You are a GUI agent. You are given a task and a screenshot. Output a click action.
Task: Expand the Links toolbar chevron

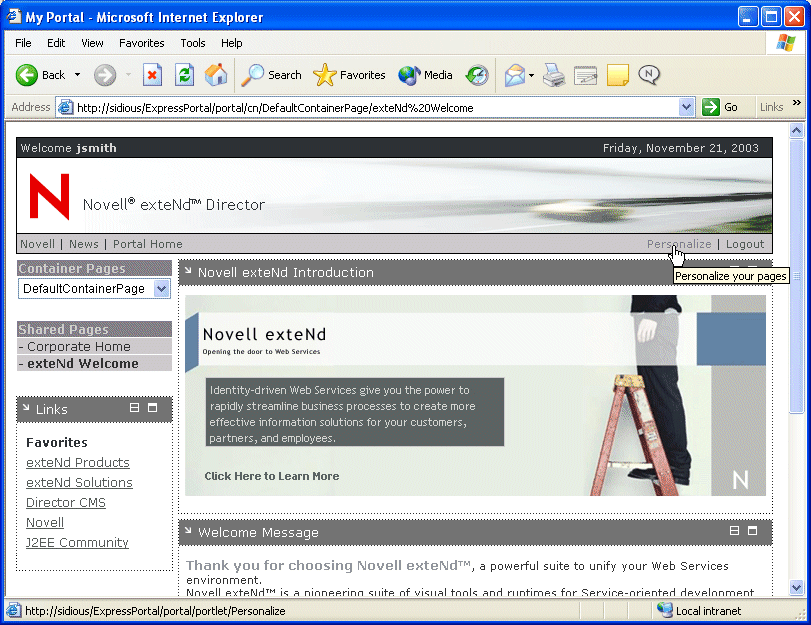click(797, 103)
